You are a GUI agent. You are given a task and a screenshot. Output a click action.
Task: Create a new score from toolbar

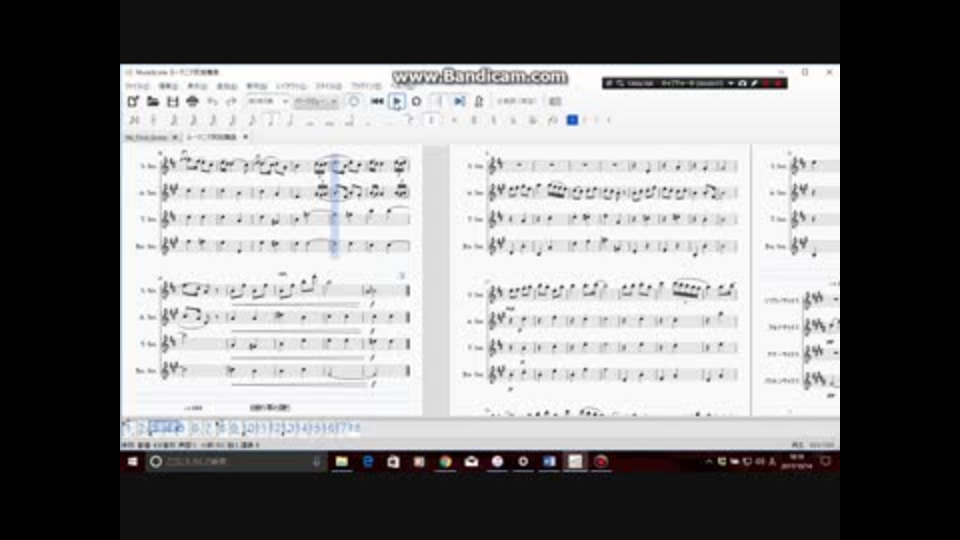coord(133,102)
